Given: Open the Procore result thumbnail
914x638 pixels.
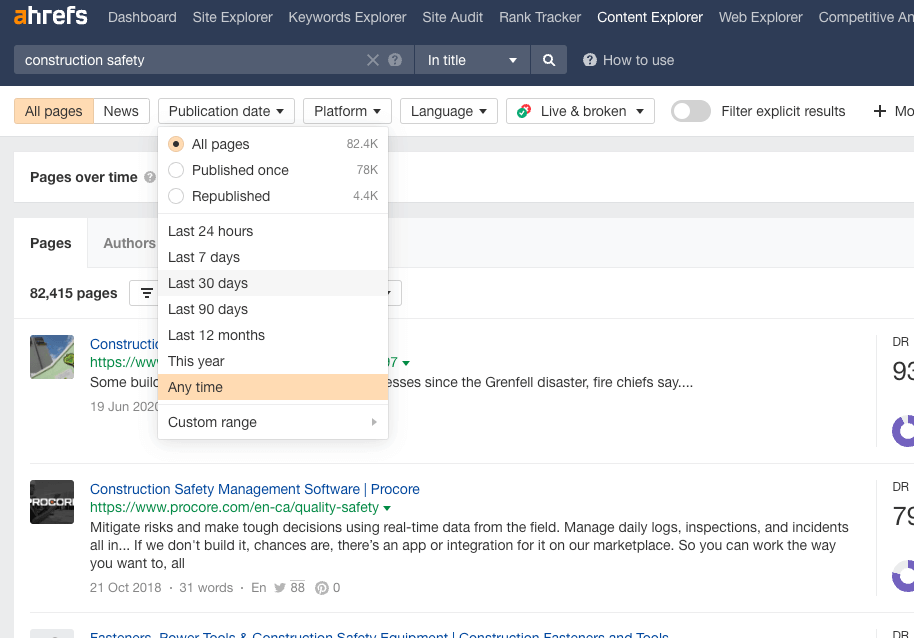Looking at the screenshot, I should (52, 502).
